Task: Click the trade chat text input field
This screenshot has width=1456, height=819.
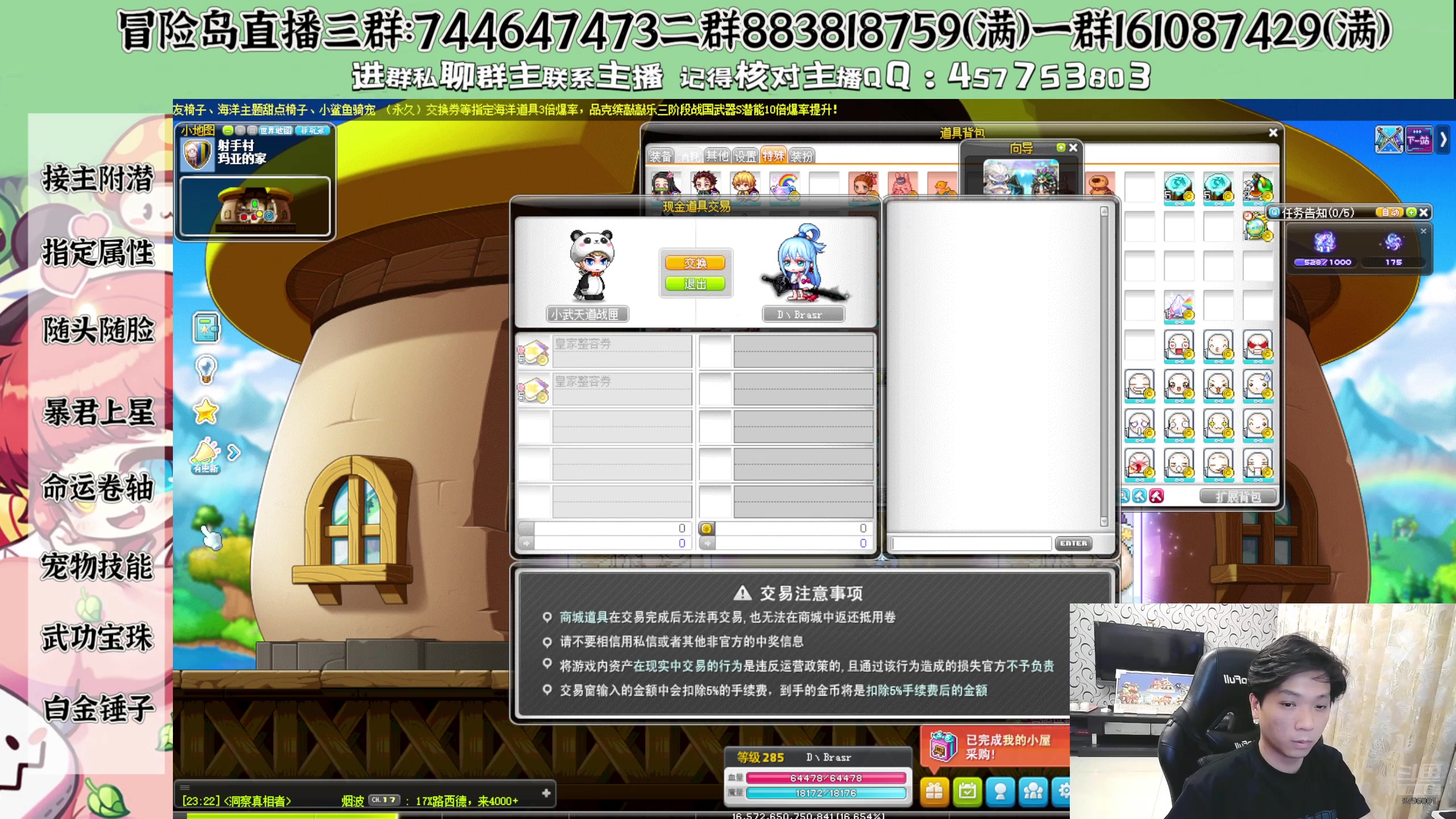Action: [x=971, y=544]
